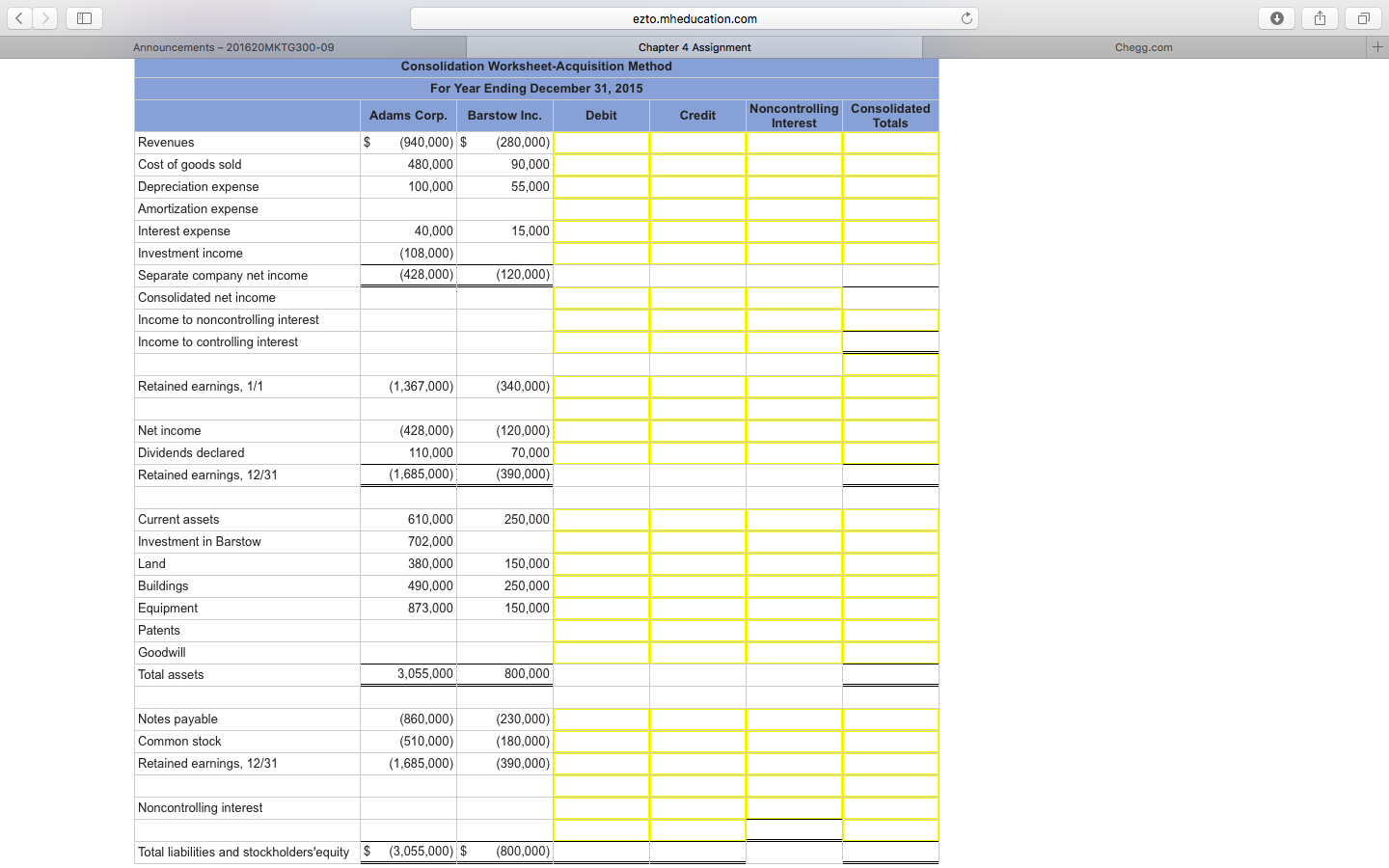Select the Consolidated Totals cell for Income to noncontrolling interest
Image resolution: width=1389 pixels, height=868 pixels.
[x=890, y=320]
